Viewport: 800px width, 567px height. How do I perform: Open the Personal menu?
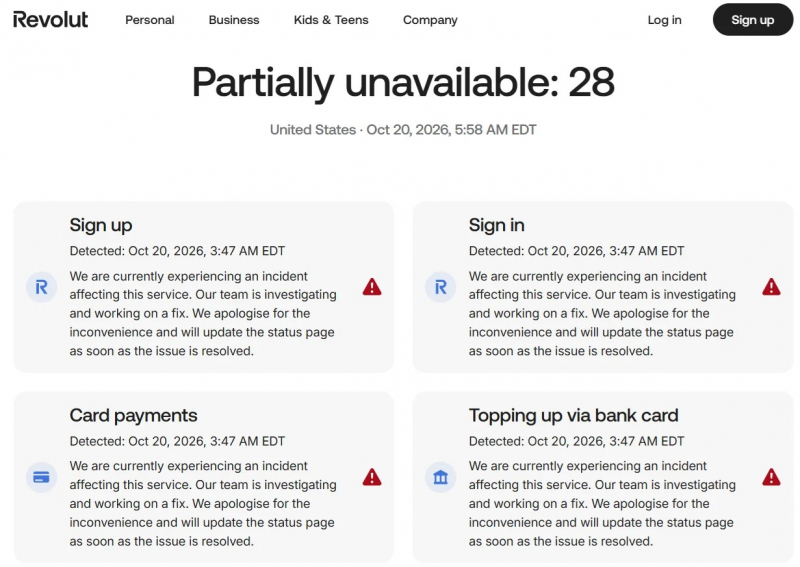[149, 20]
